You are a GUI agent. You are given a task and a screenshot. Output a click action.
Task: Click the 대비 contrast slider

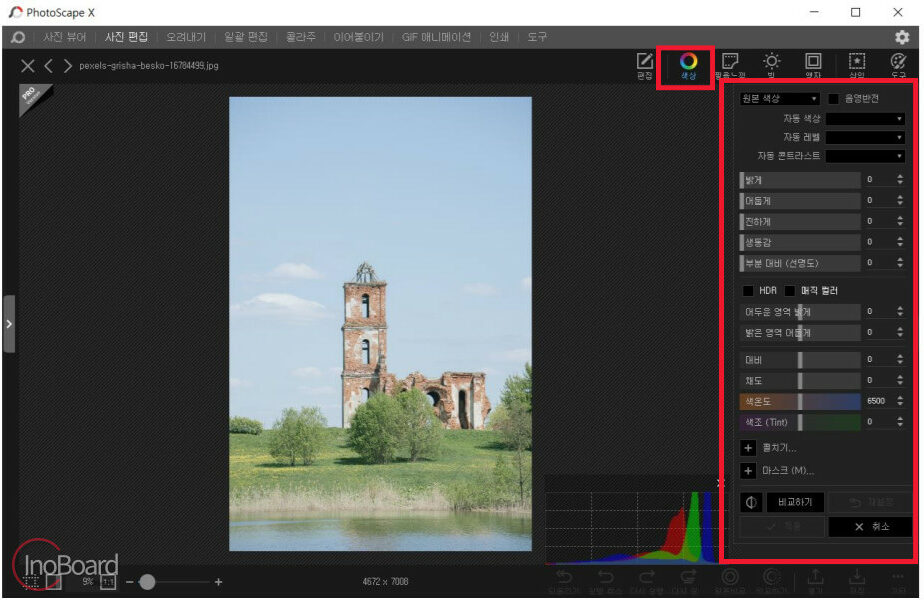(800, 360)
